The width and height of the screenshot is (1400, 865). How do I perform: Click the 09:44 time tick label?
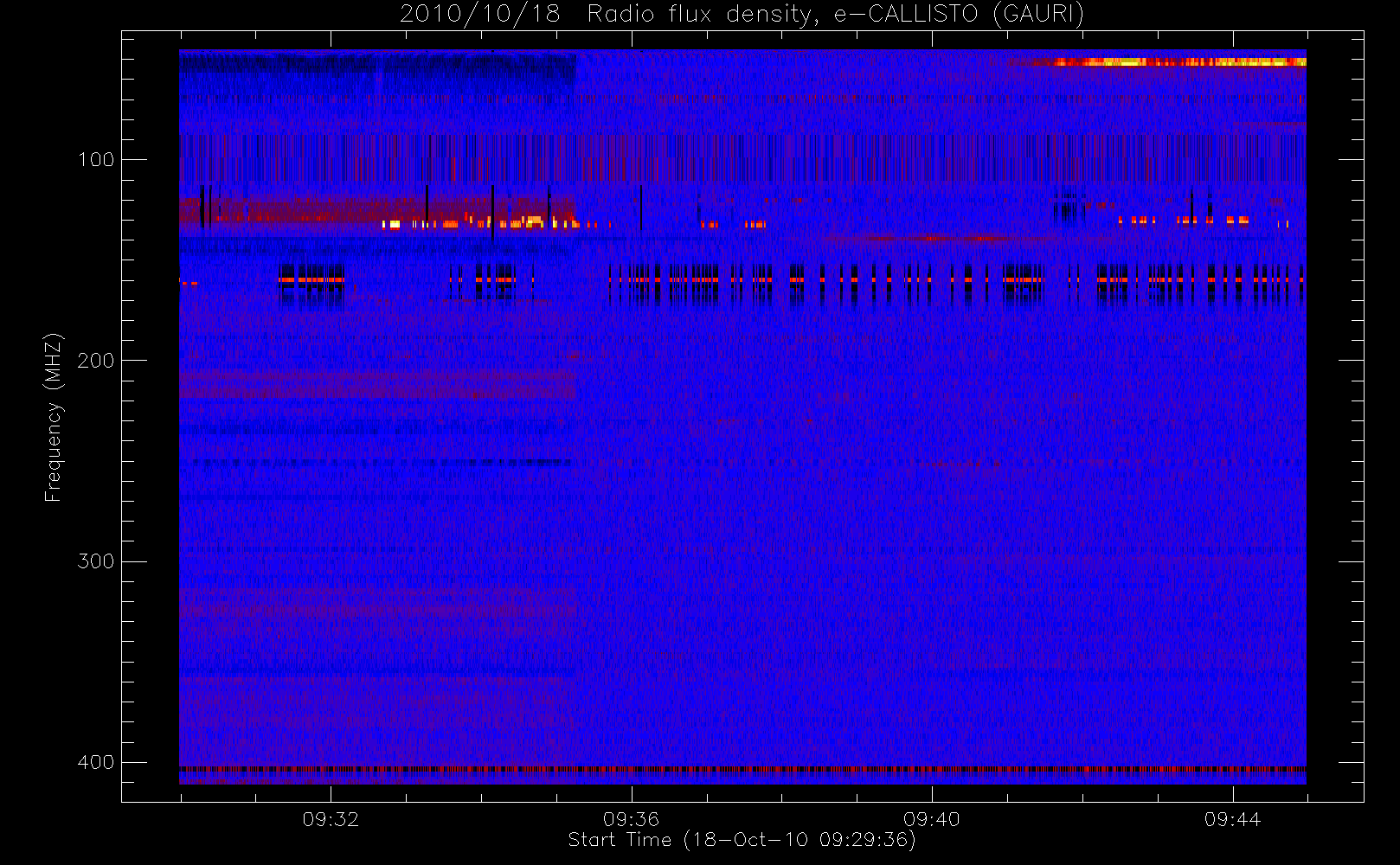pos(1232,818)
